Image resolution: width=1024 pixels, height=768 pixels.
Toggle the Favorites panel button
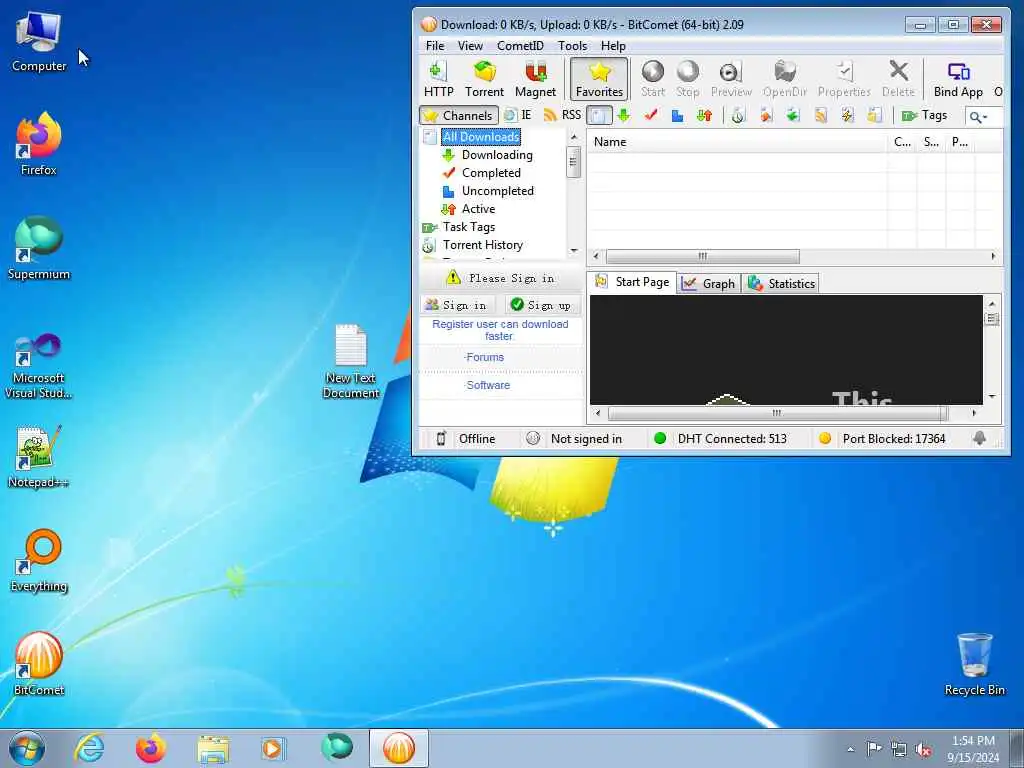click(599, 79)
